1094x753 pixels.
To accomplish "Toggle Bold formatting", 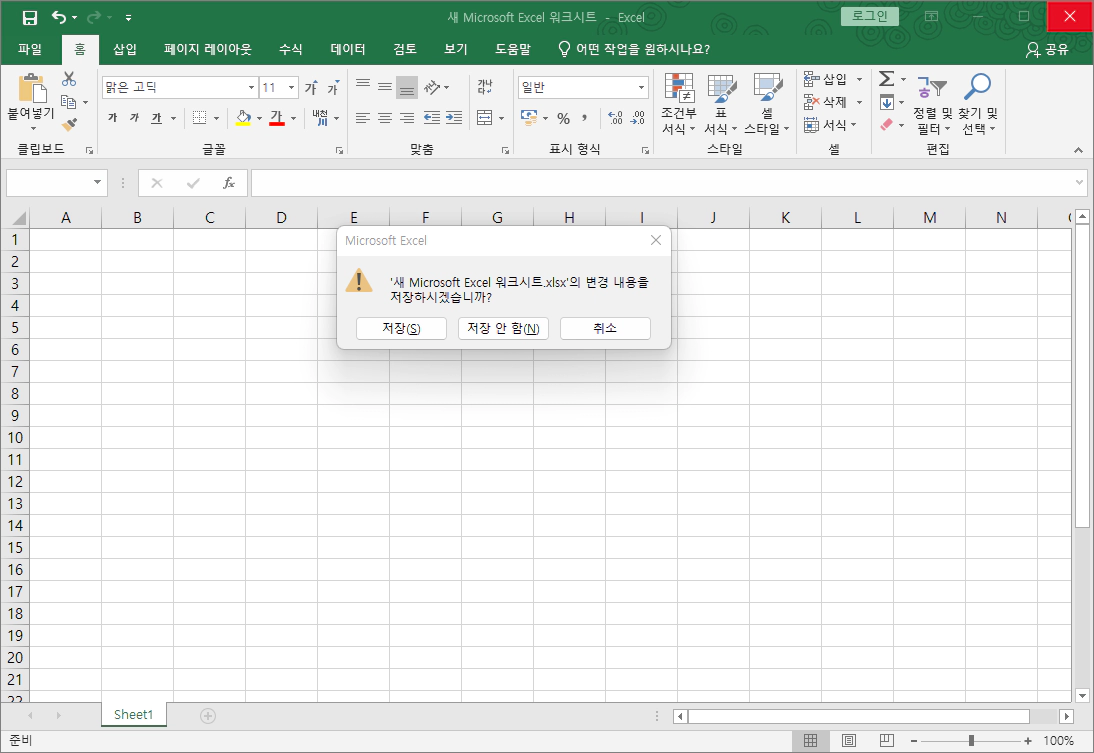I will pos(112,118).
